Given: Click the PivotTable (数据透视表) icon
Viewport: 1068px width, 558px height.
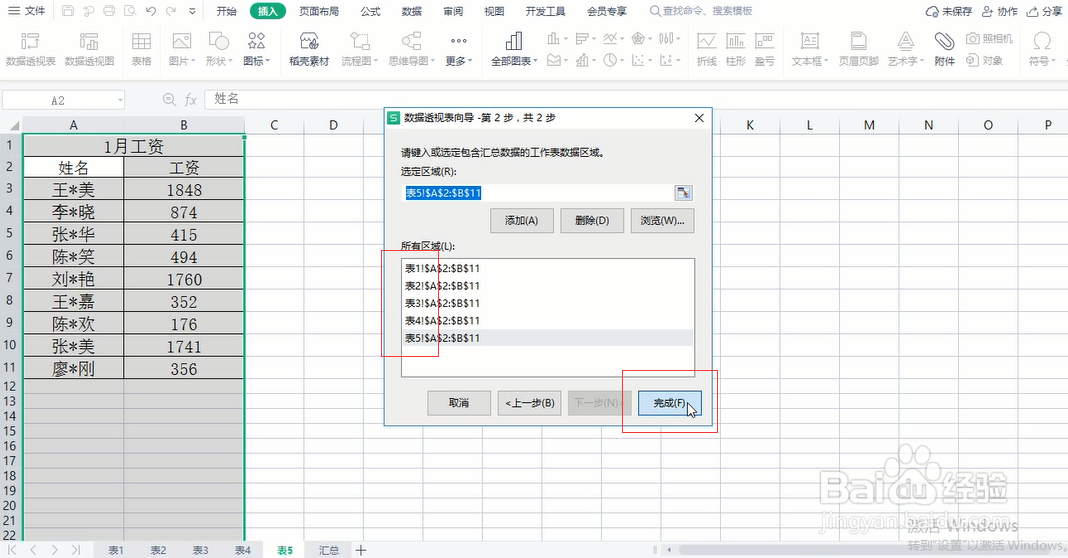Looking at the screenshot, I should coord(30,48).
